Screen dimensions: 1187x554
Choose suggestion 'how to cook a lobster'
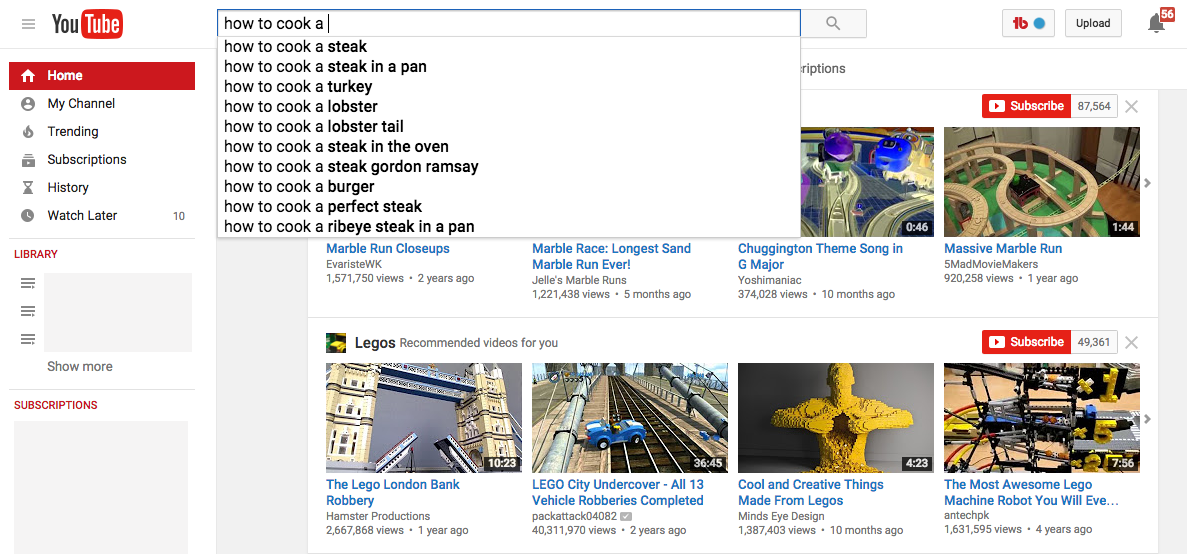(x=509, y=107)
